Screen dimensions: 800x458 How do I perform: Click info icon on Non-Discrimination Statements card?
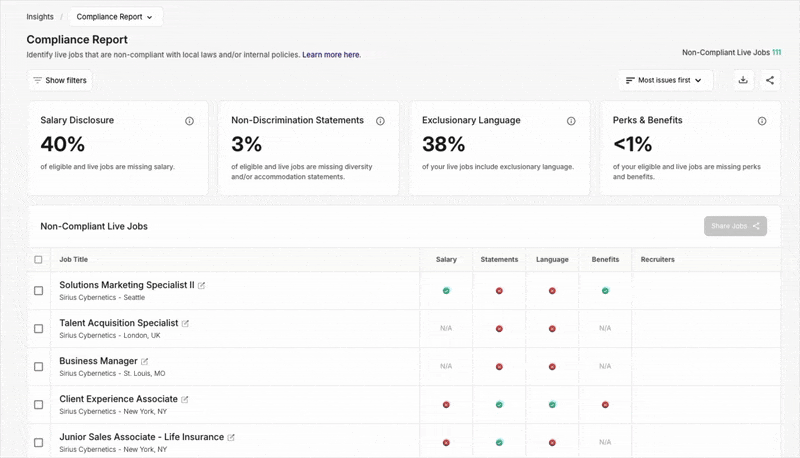(x=380, y=121)
